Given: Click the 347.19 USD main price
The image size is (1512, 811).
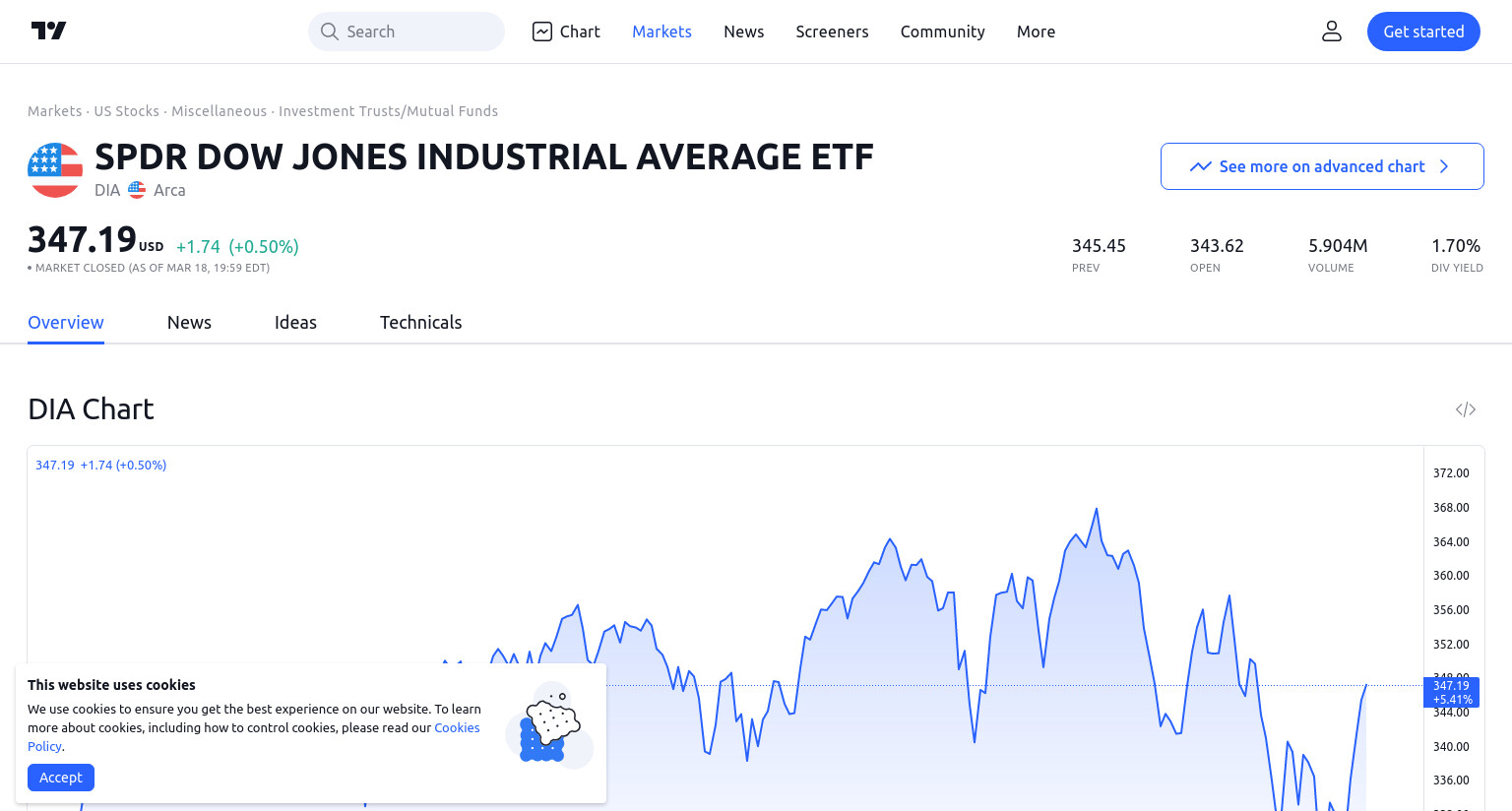Looking at the screenshot, I should pos(95,240).
